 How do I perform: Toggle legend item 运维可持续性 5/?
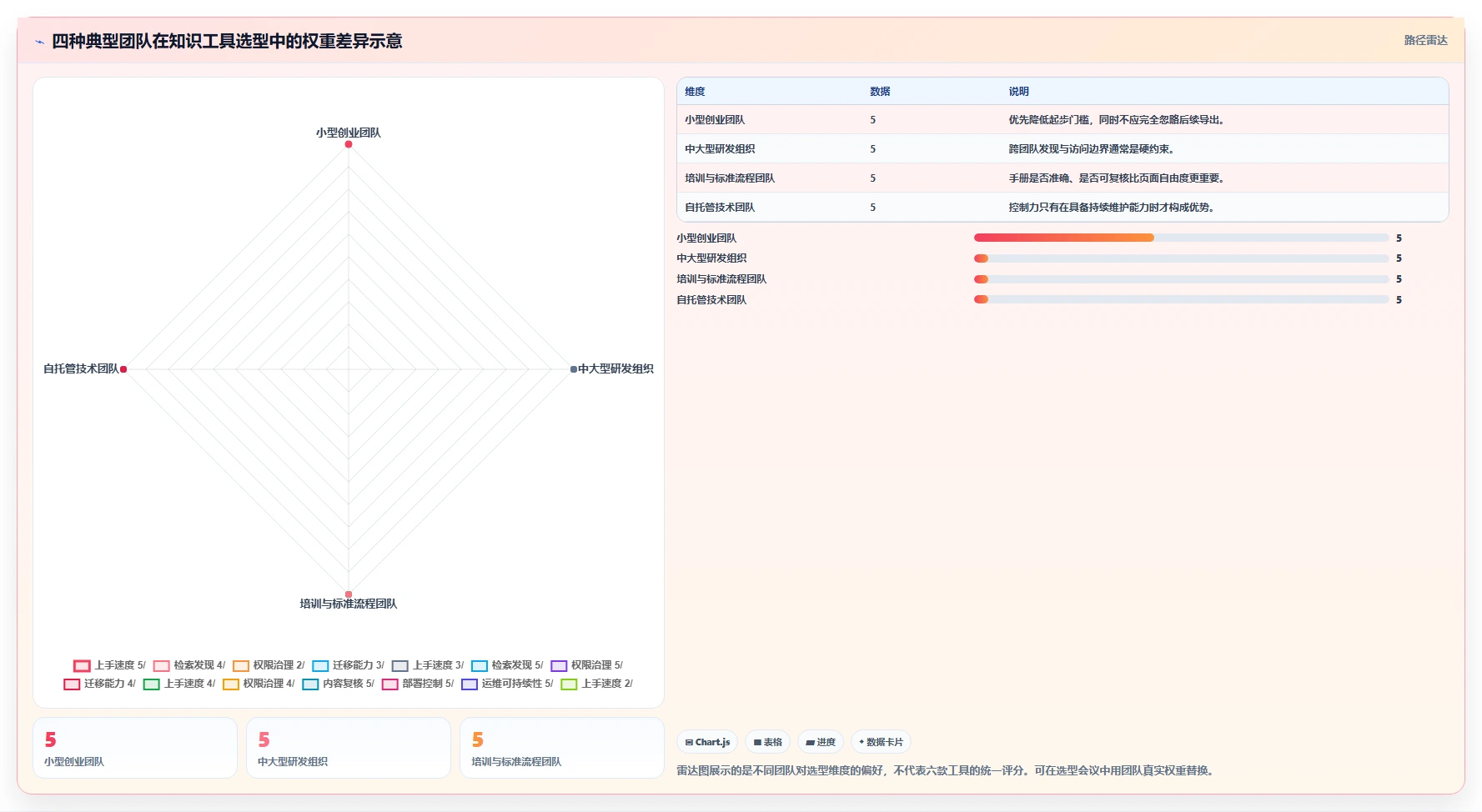point(507,684)
